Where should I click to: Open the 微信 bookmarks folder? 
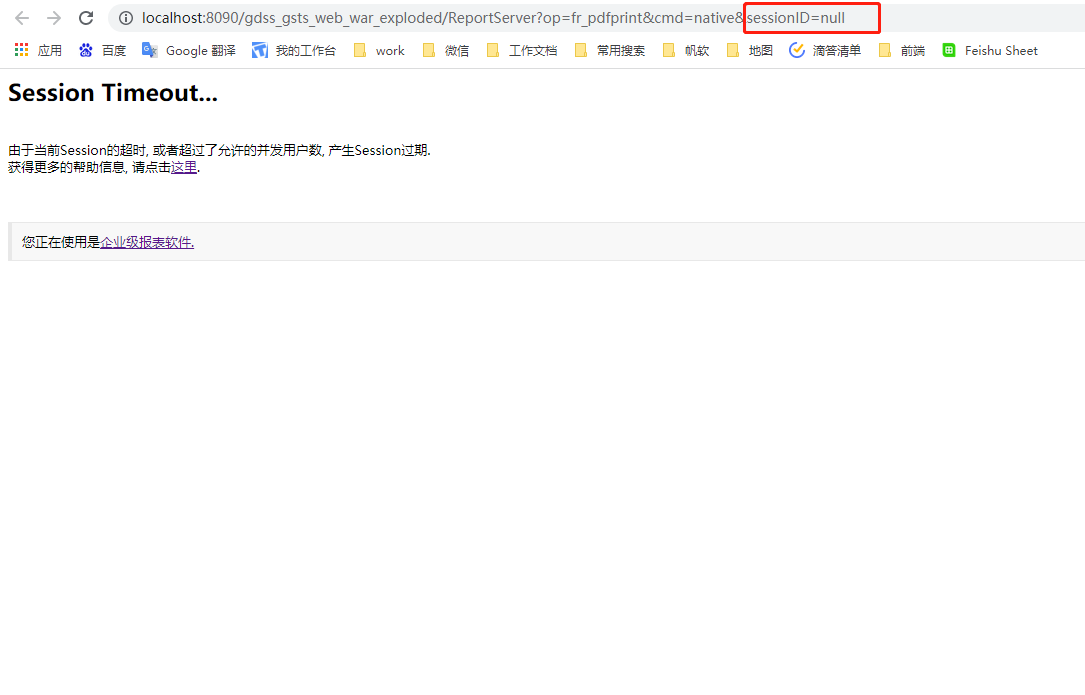[x=446, y=51]
